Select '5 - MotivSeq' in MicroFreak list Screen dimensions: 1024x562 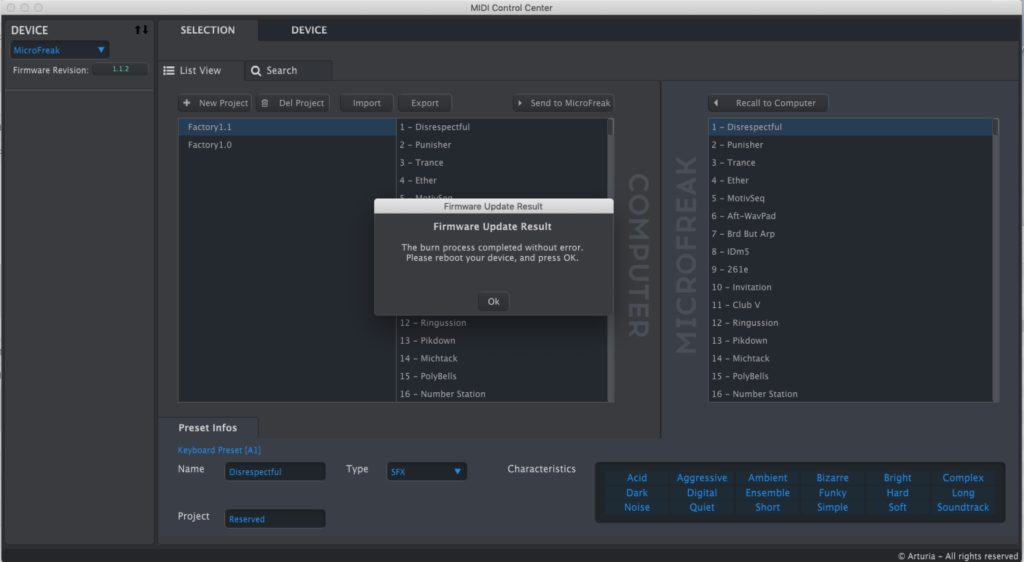tap(850, 198)
